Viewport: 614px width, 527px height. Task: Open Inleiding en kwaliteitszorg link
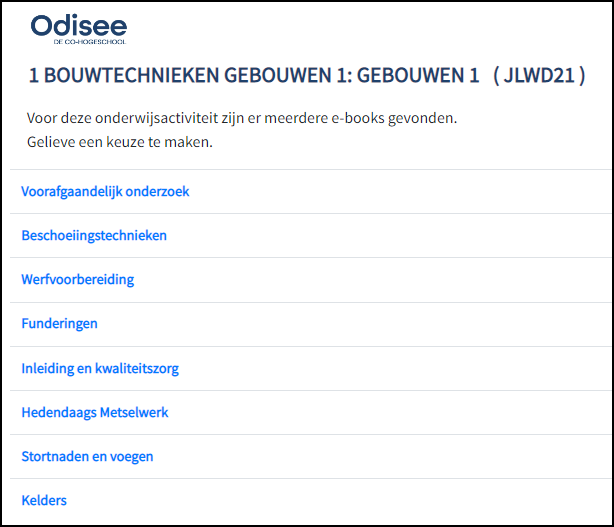pyautogui.click(x=100, y=368)
